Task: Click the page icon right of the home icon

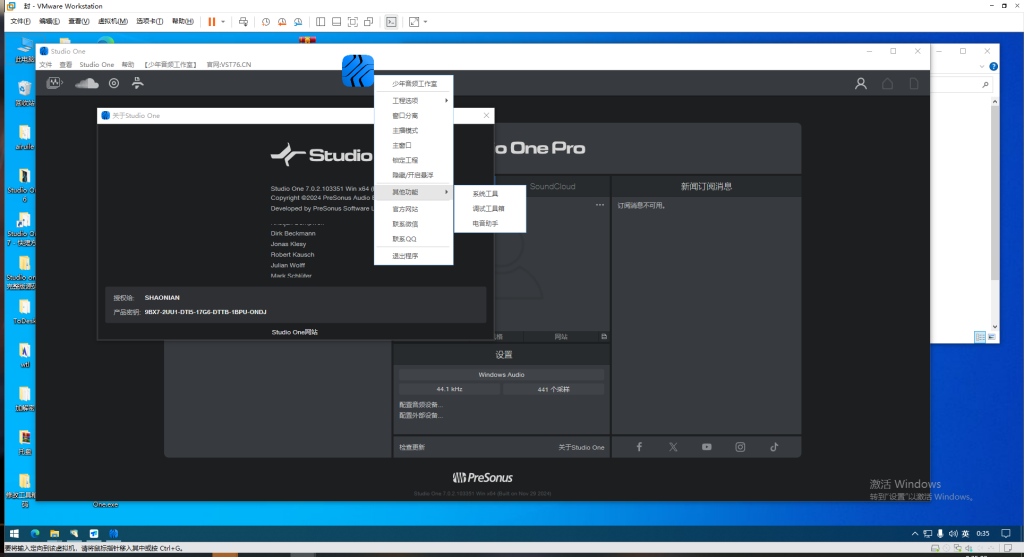Action: click(914, 84)
